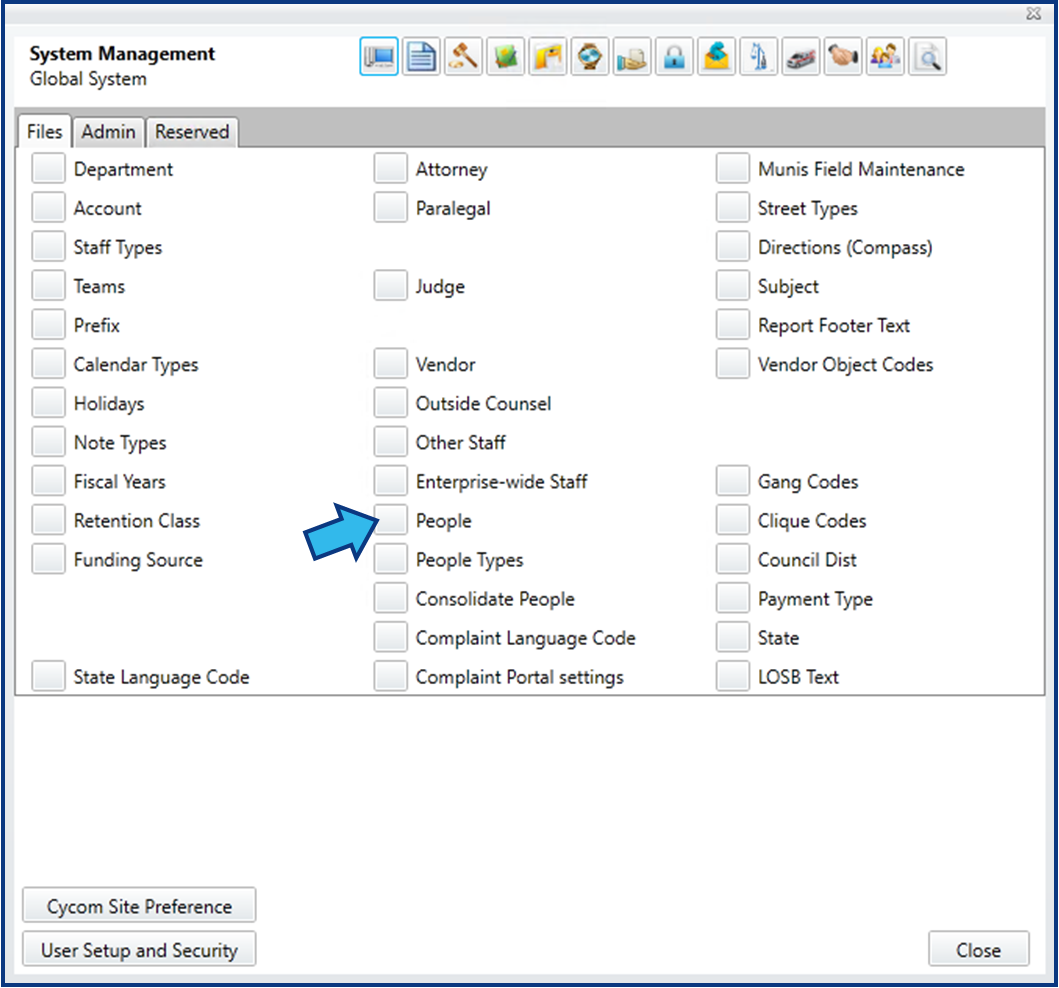
Task: Open the Directions (Compass) box
Action: [733, 246]
